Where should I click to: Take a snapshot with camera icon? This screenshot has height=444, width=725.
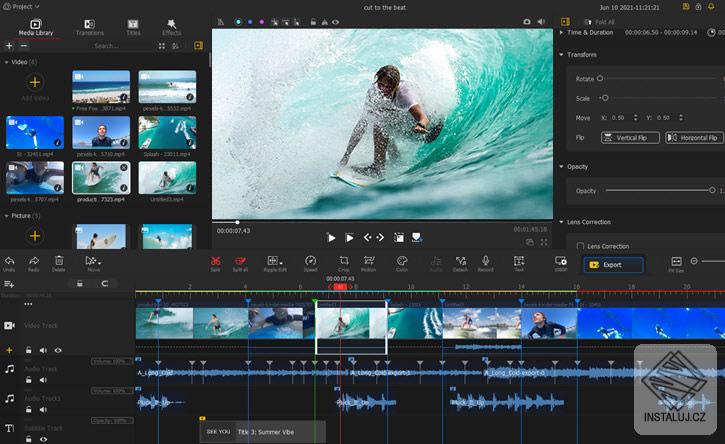pos(527,22)
